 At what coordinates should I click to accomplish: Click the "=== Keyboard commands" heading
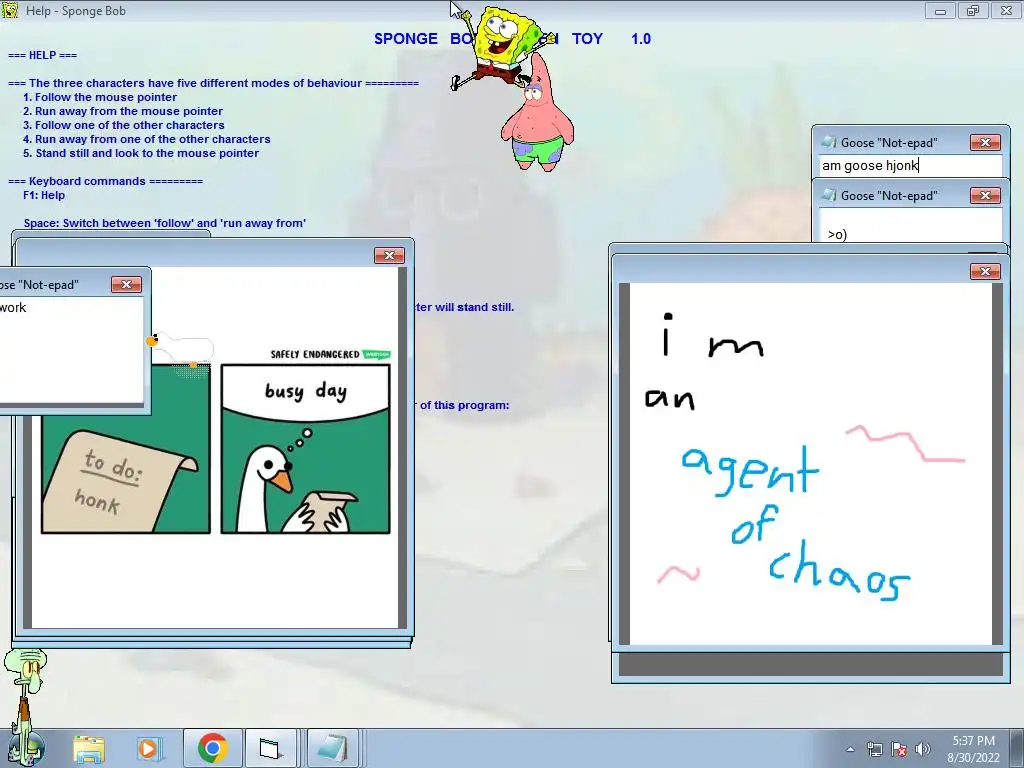coord(105,181)
